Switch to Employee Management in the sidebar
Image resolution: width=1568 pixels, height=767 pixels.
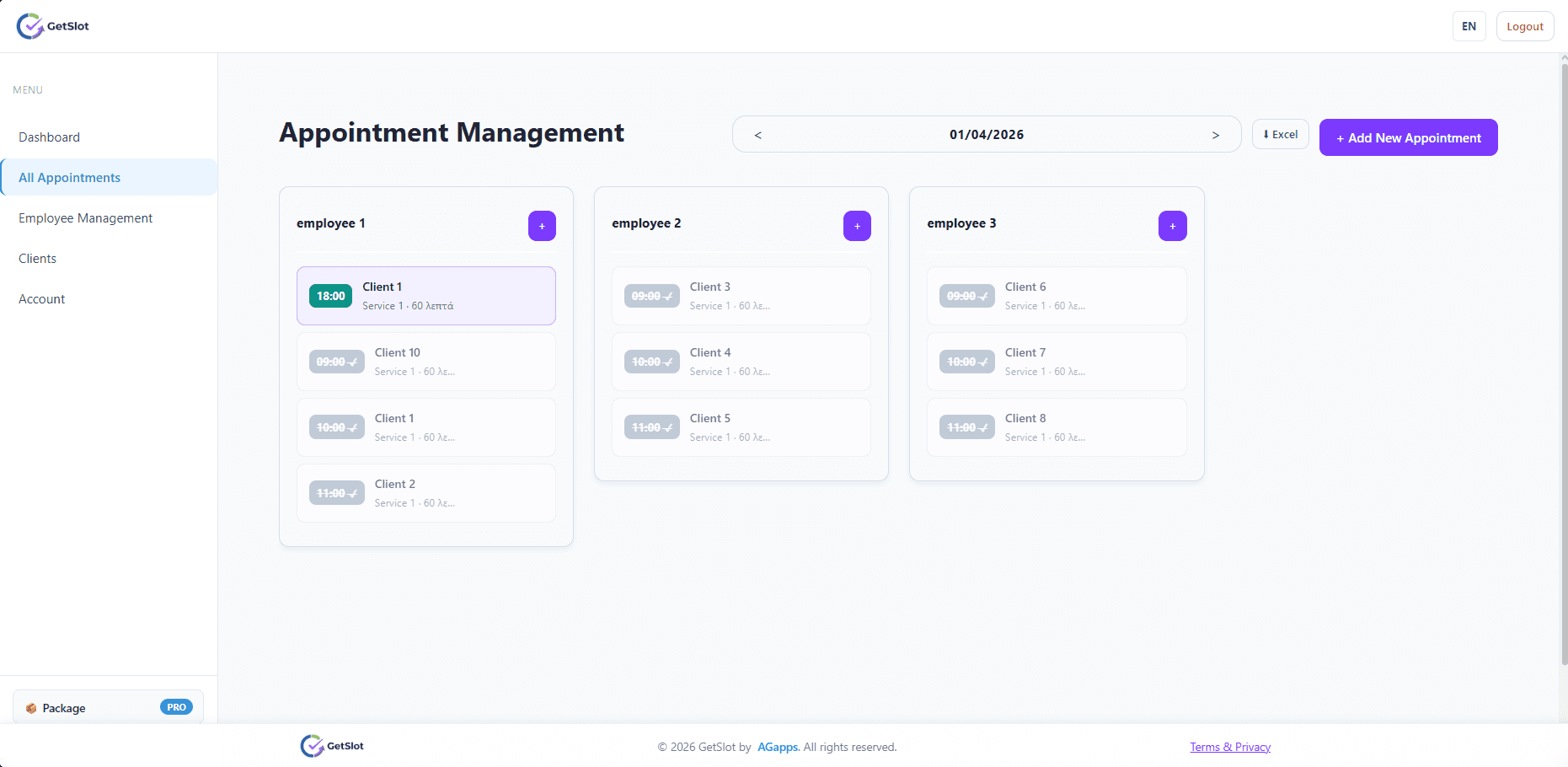click(85, 217)
